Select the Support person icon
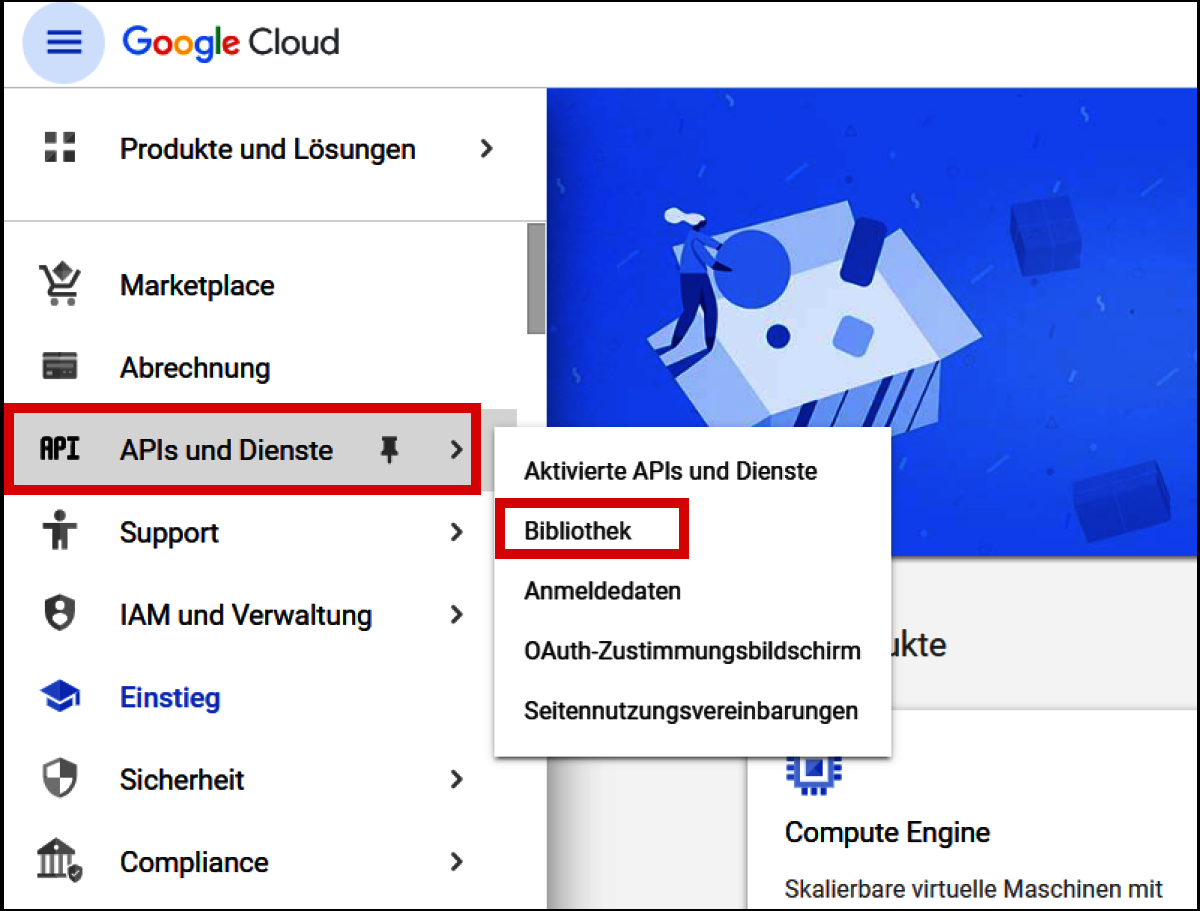1200x911 pixels. click(x=62, y=532)
